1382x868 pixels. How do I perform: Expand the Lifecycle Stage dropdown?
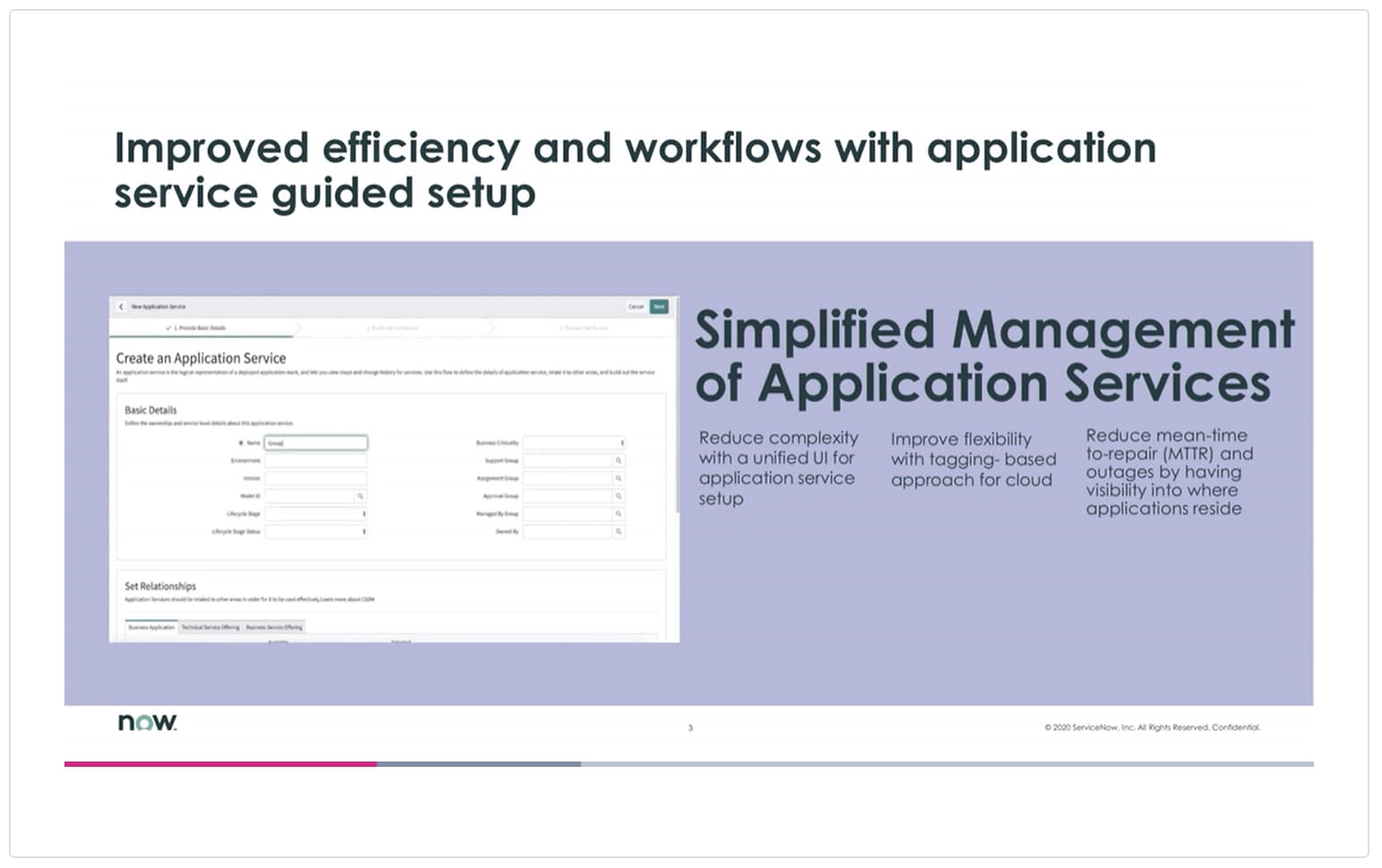click(365, 514)
